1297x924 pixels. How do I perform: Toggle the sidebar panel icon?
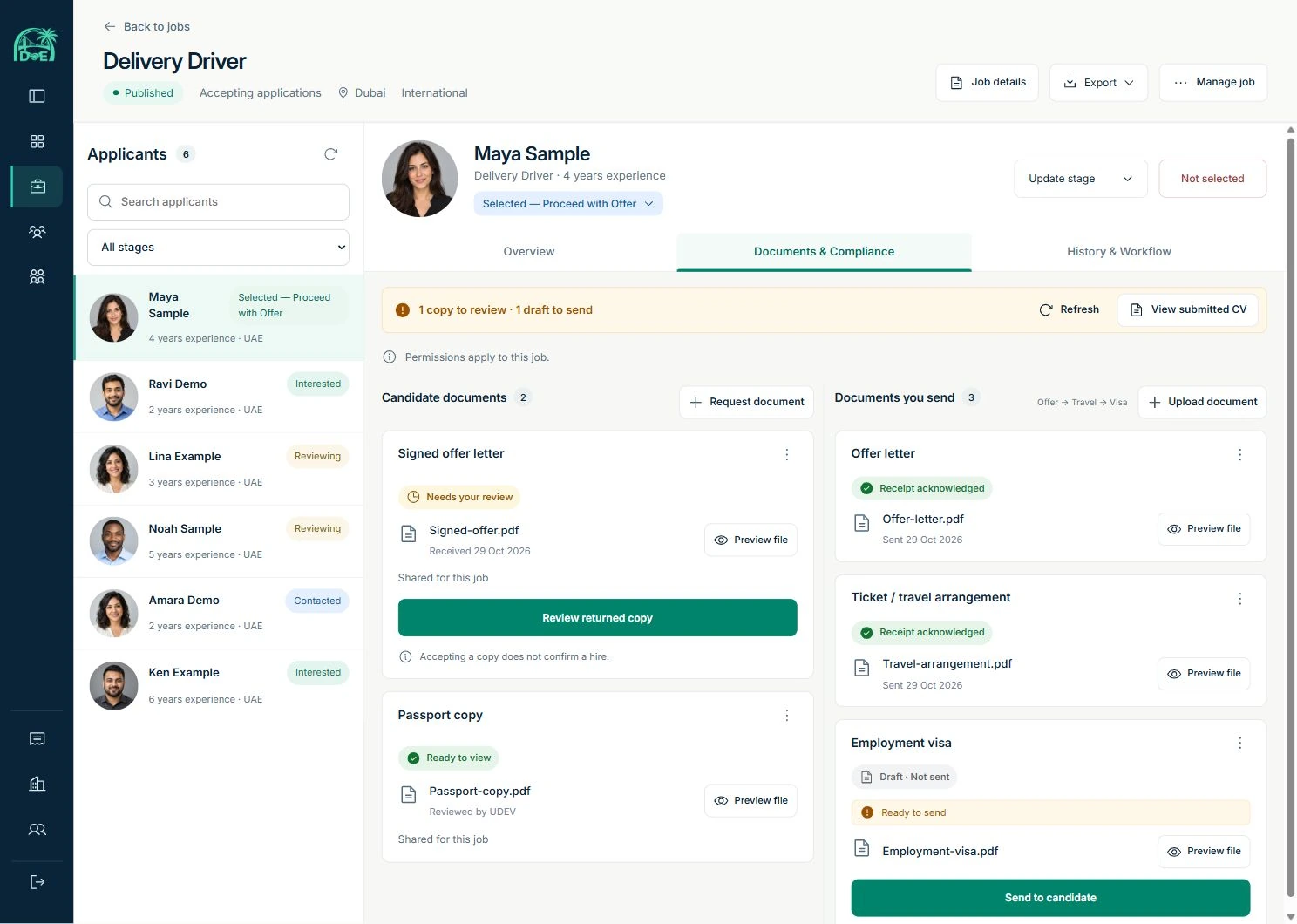coord(37,96)
